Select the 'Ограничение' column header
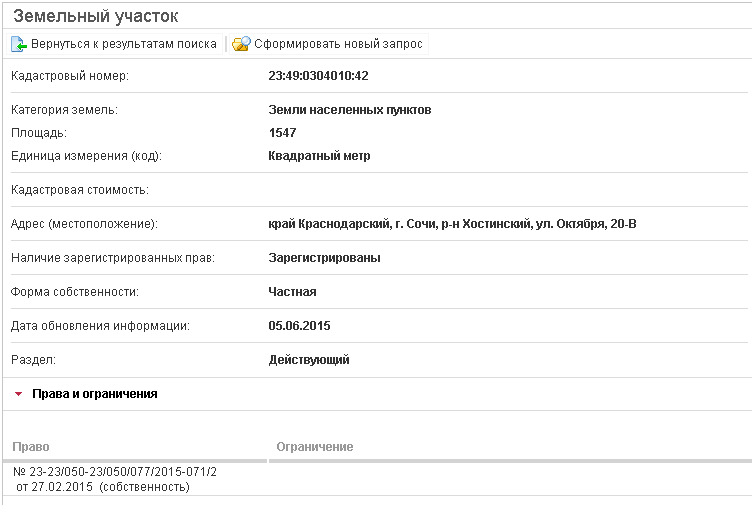Viewport: 752px width, 505px height. [314, 447]
